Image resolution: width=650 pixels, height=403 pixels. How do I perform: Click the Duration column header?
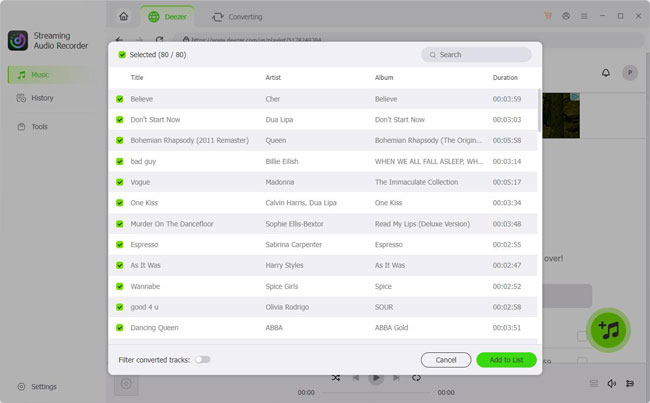(x=505, y=78)
